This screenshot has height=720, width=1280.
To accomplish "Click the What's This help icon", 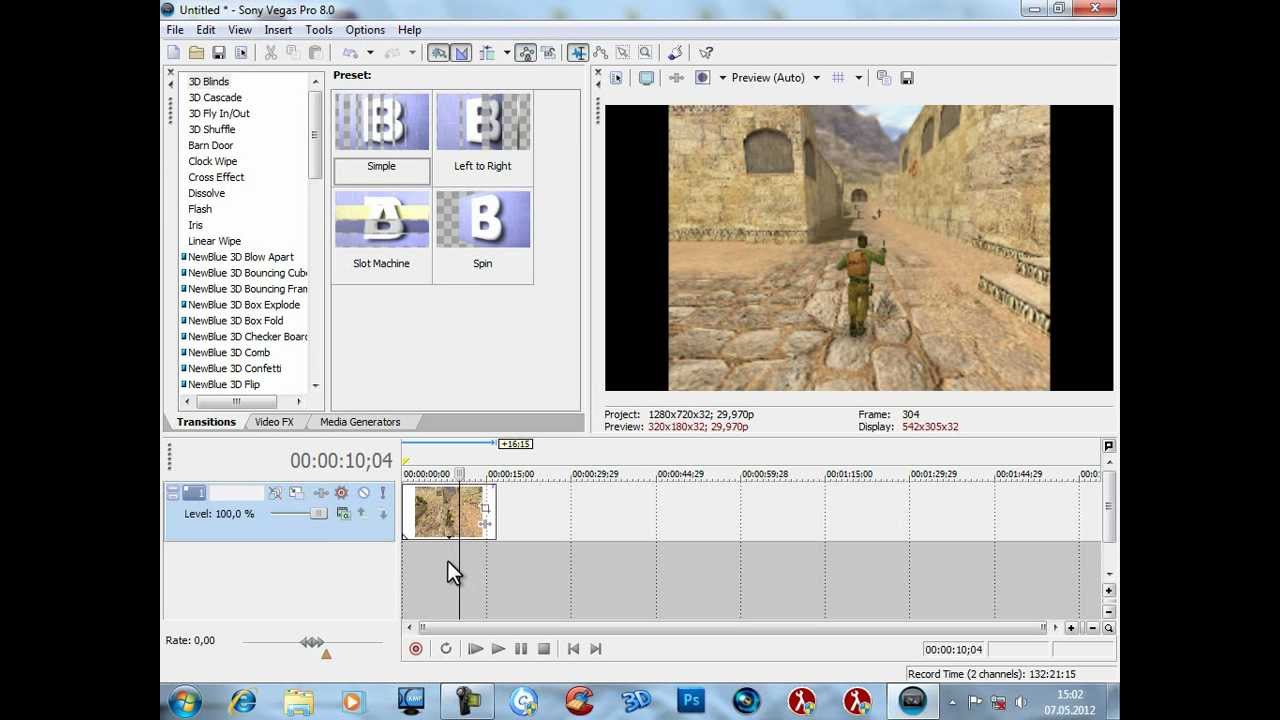I will [706, 53].
